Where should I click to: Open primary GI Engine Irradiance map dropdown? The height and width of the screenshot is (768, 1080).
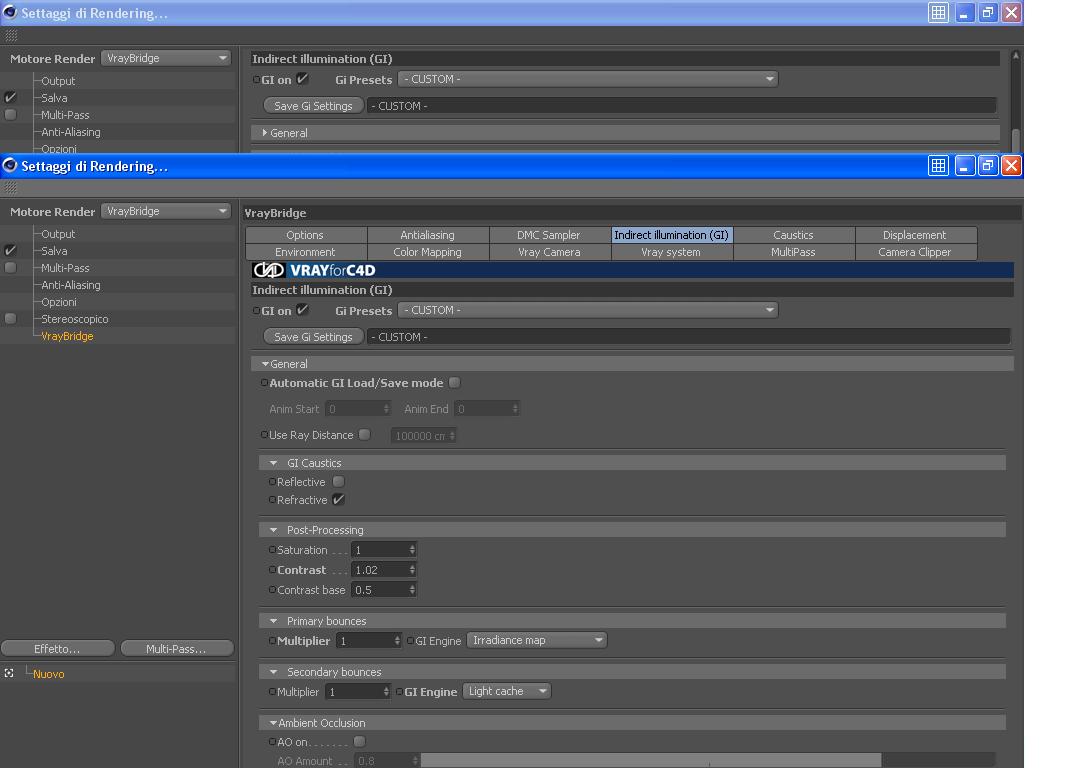pos(537,641)
